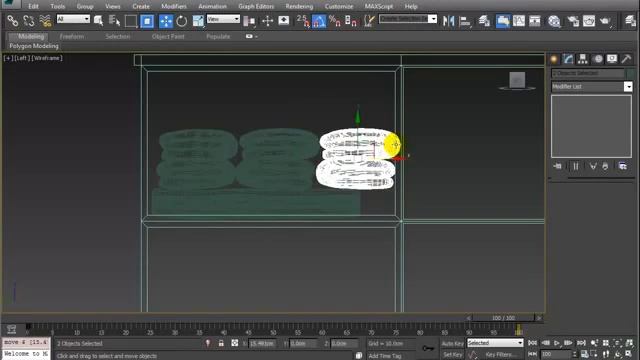640x360 pixels.
Task: Open Curve Editor icon
Action: click(519, 21)
